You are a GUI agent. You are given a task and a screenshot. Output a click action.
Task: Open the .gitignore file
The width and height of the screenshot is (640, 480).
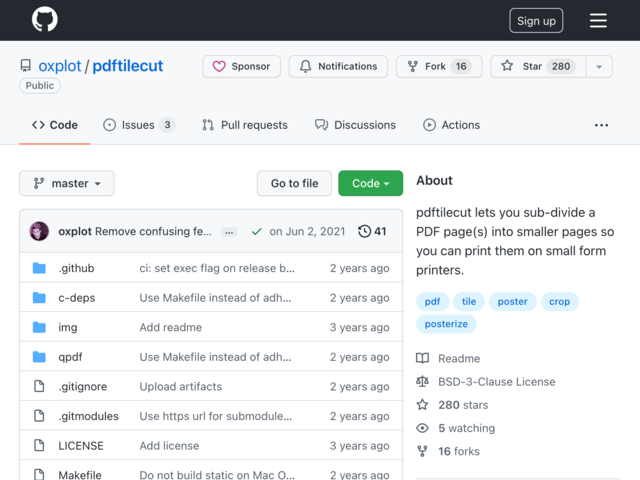point(83,387)
